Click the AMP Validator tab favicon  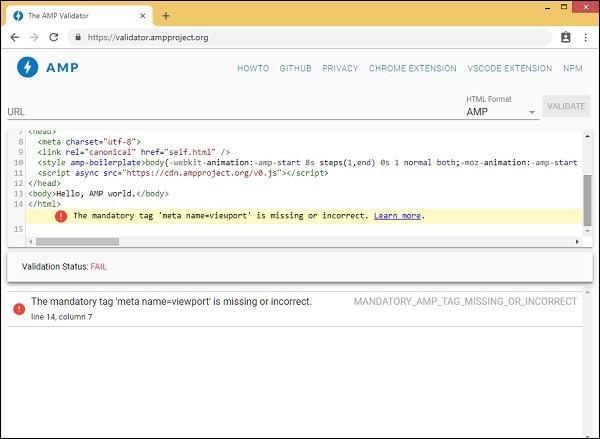coord(18,16)
